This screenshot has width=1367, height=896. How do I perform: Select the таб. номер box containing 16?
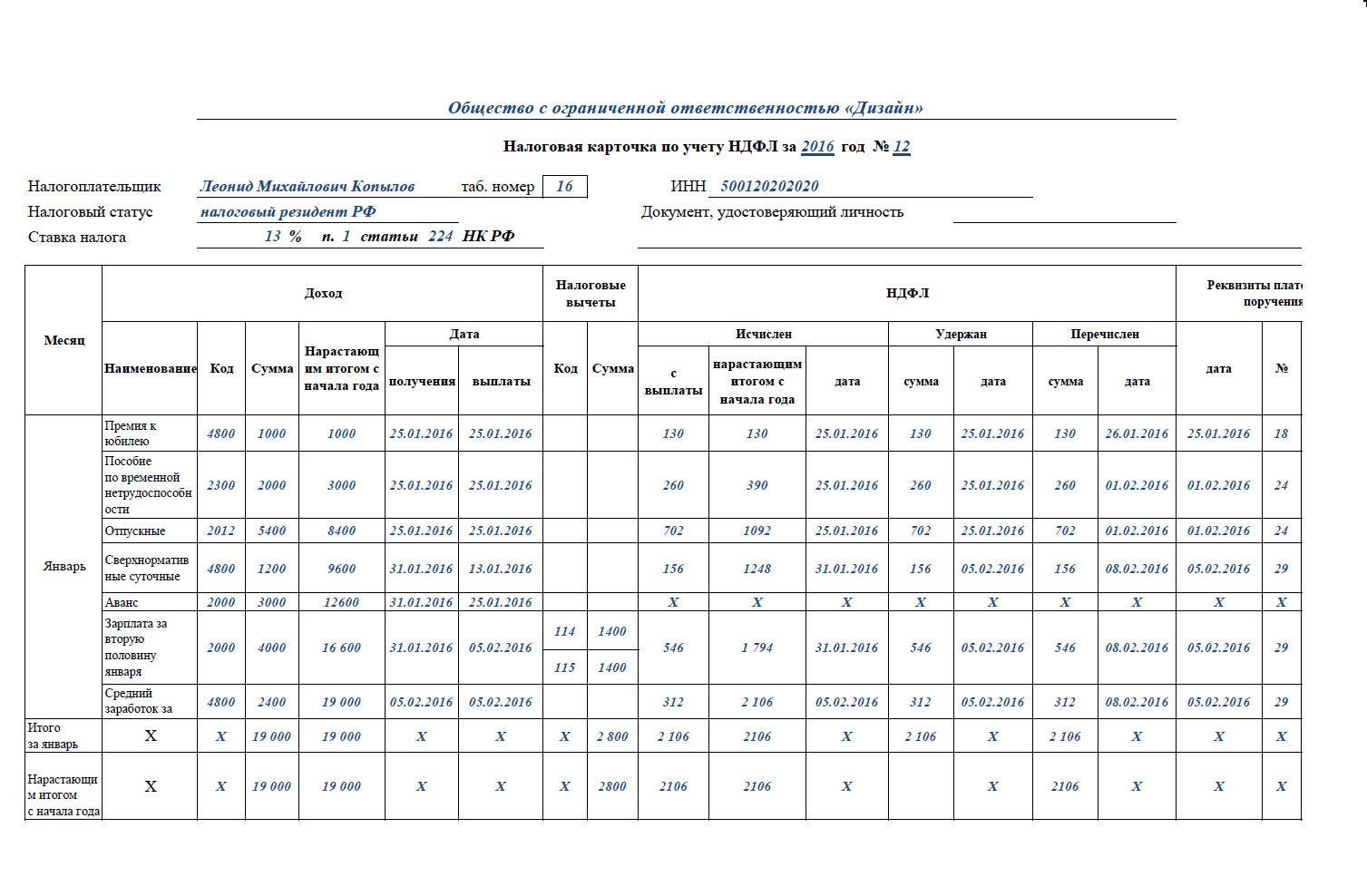(x=564, y=186)
